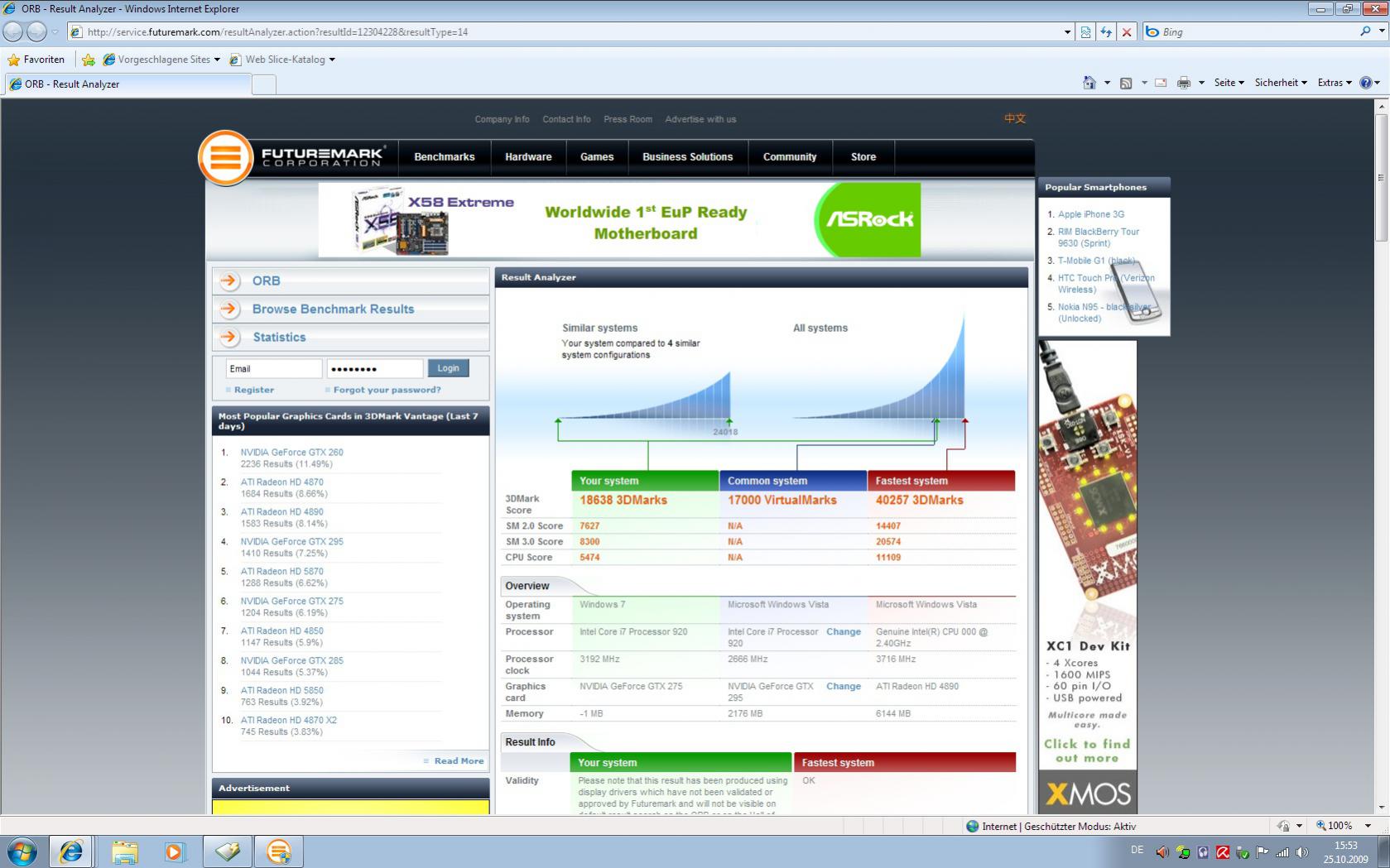The image size is (1390, 868).
Task: Click the arrow icon beside Browse Benchmark Results
Action: click(x=229, y=309)
